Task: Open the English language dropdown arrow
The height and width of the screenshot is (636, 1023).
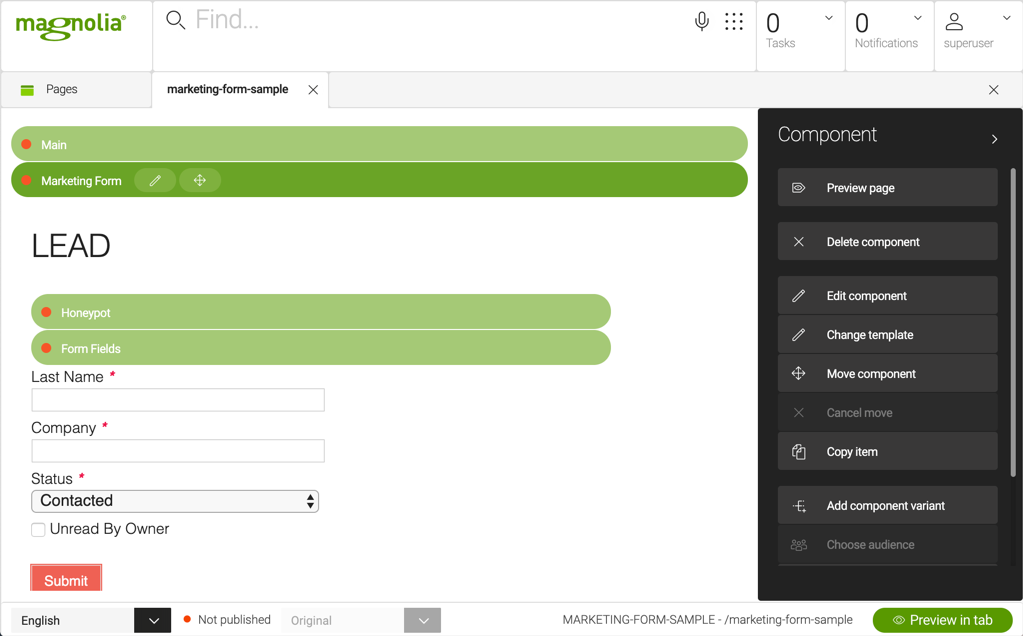Action: click(x=153, y=620)
